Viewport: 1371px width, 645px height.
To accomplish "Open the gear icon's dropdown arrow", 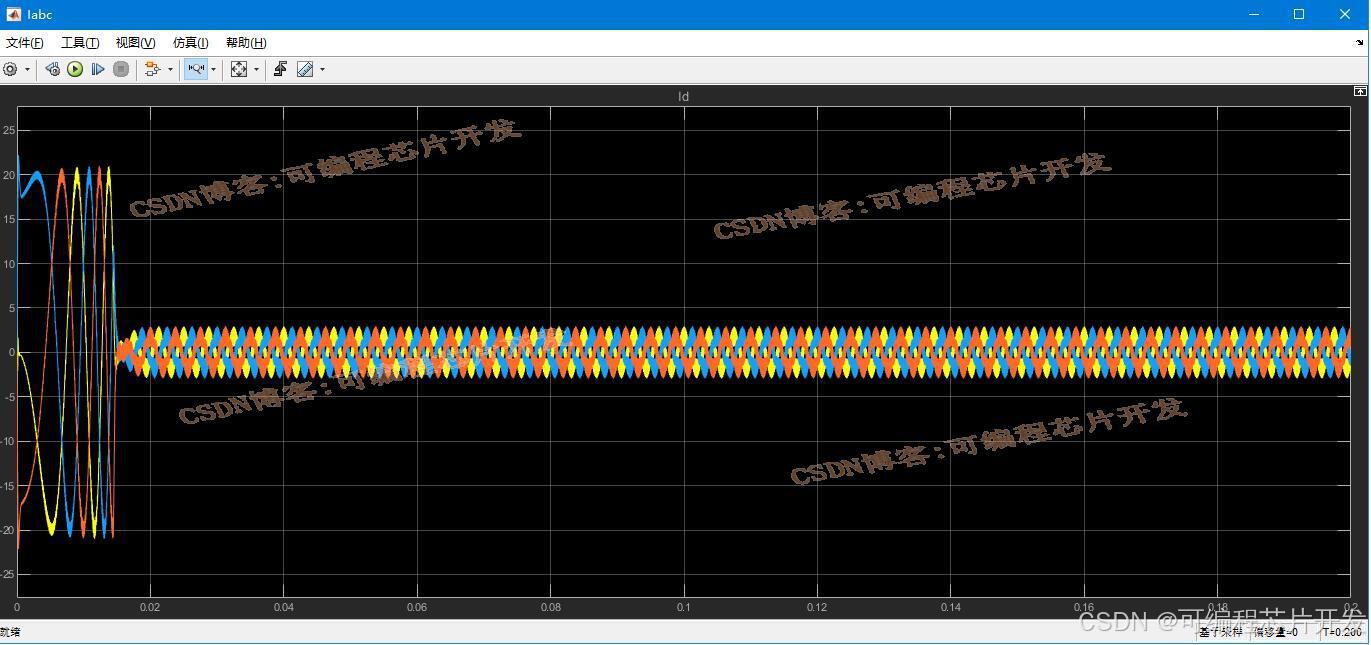I will (27, 69).
